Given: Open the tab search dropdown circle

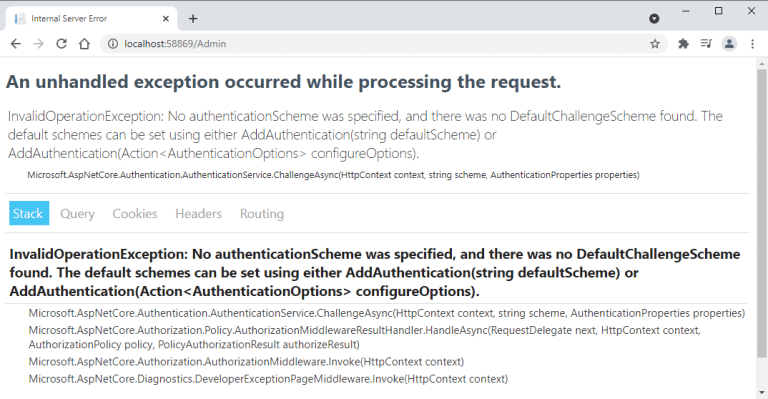Looking at the screenshot, I should (654, 19).
